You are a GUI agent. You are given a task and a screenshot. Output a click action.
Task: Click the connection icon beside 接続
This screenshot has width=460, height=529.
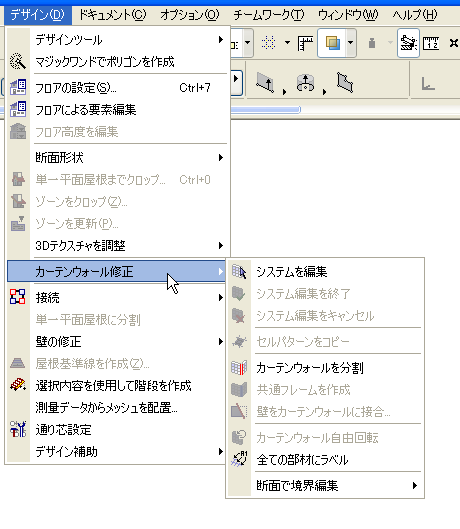tap(18, 297)
